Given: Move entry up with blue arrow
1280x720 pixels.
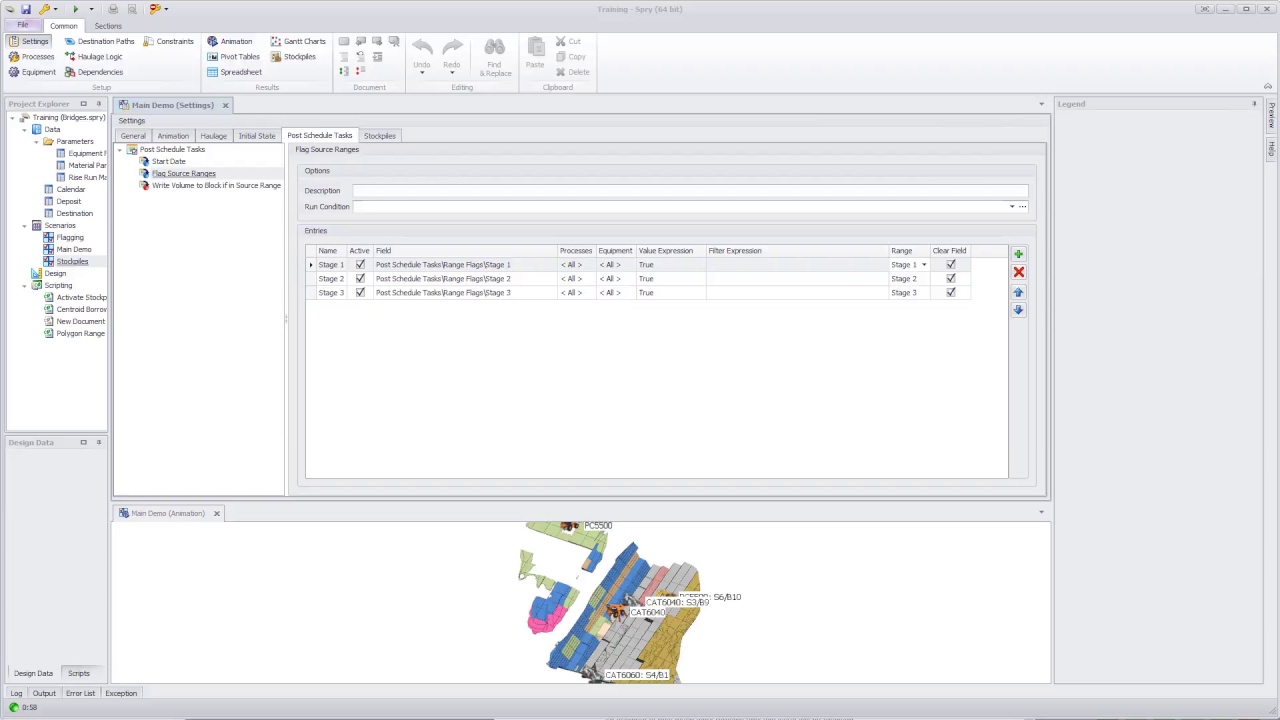Looking at the screenshot, I should click(x=1018, y=292).
